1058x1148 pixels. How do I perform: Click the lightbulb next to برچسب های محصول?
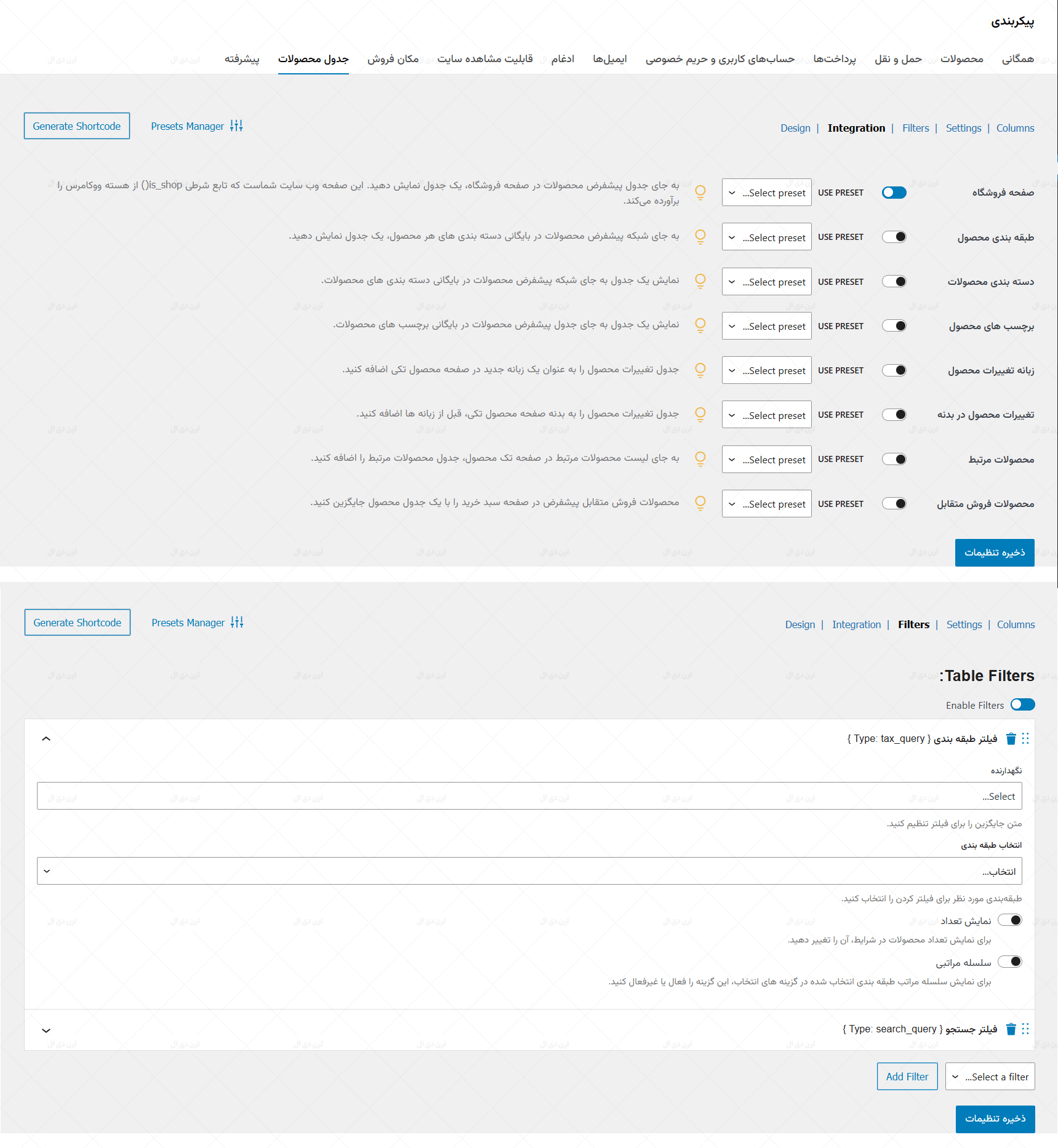(x=700, y=325)
